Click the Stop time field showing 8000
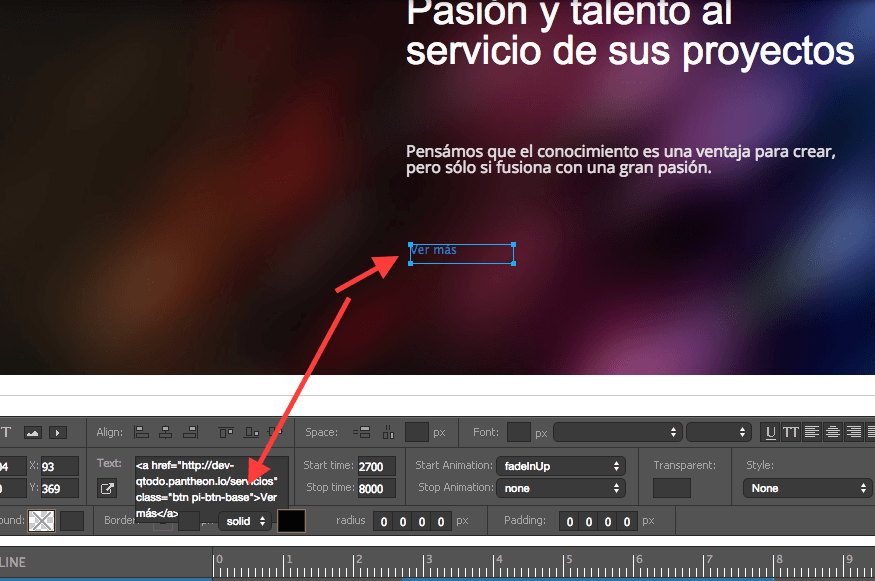 click(x=376, y=488)
